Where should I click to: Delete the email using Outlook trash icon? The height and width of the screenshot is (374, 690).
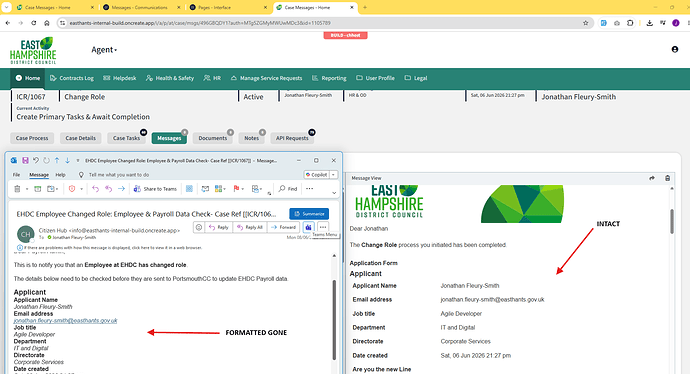click(17, 189)
